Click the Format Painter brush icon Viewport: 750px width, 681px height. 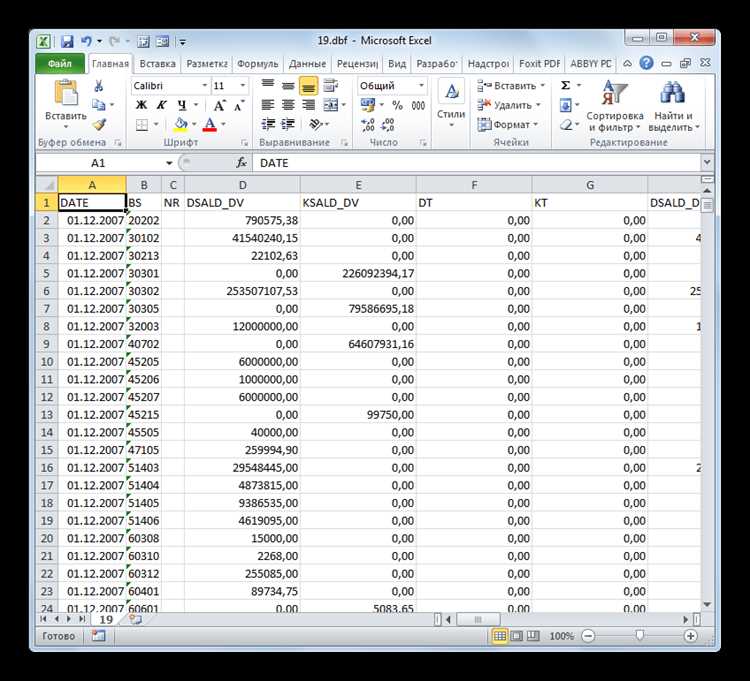pos(99,124)
